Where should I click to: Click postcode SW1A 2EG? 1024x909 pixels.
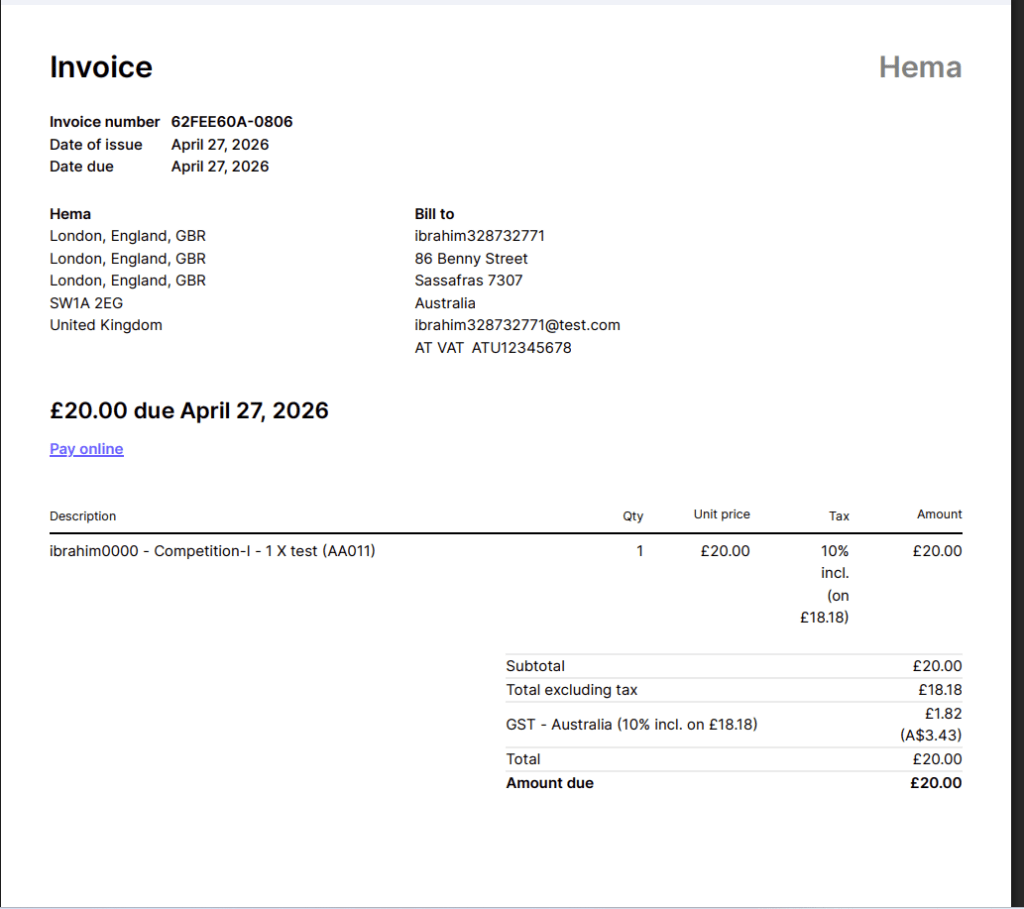pyautogui.click(x=86, y=303)
